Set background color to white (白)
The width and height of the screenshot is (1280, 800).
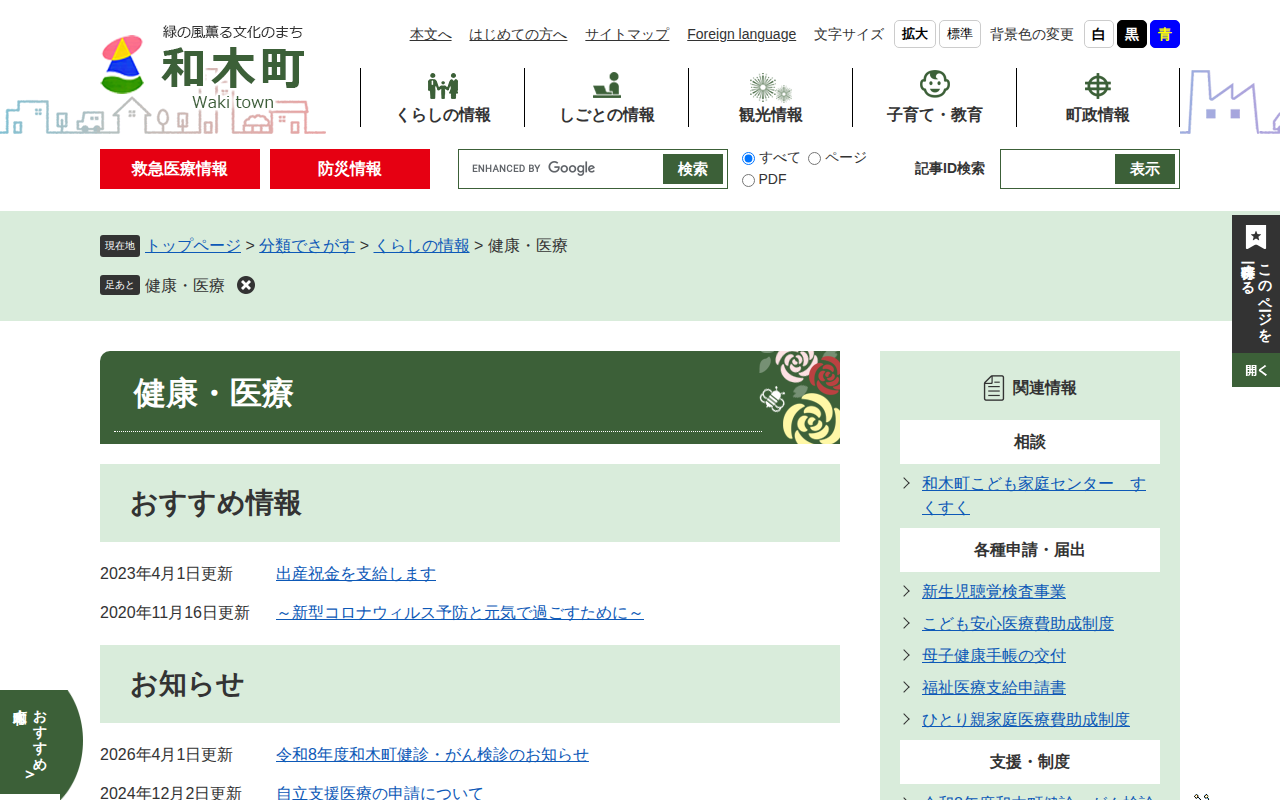1099,34
